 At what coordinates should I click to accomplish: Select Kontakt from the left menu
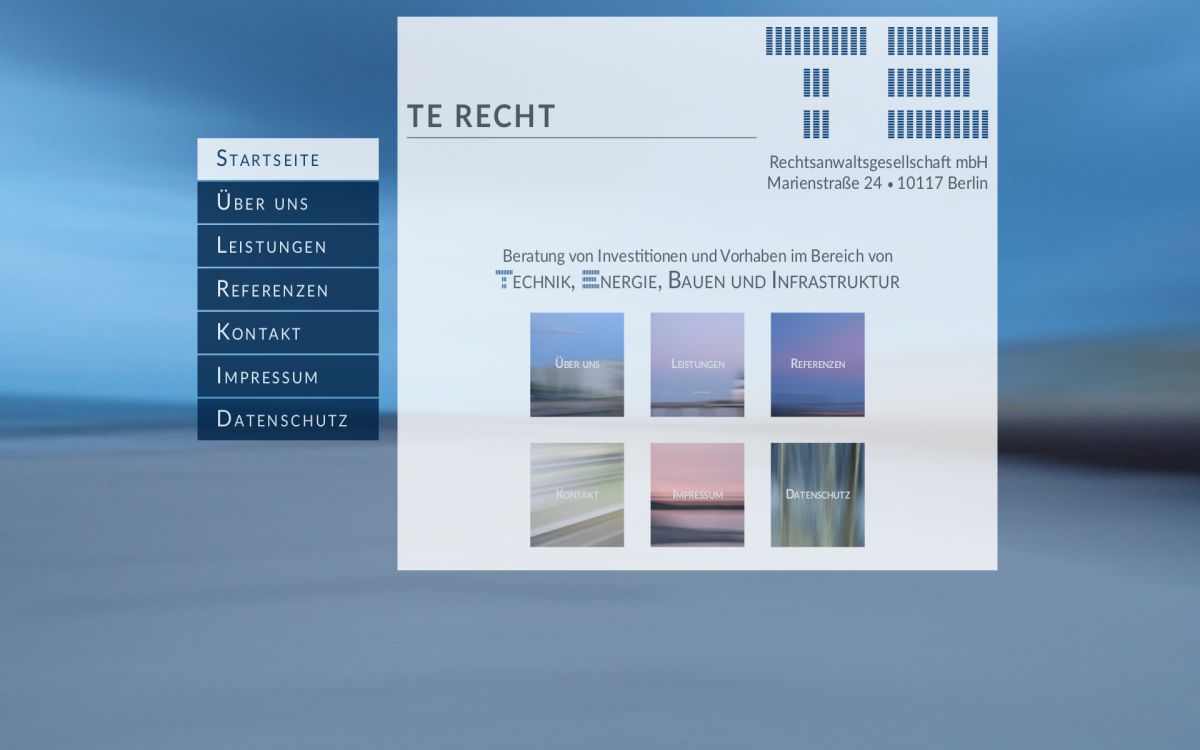pyautogui.click(x=288, y=332)
